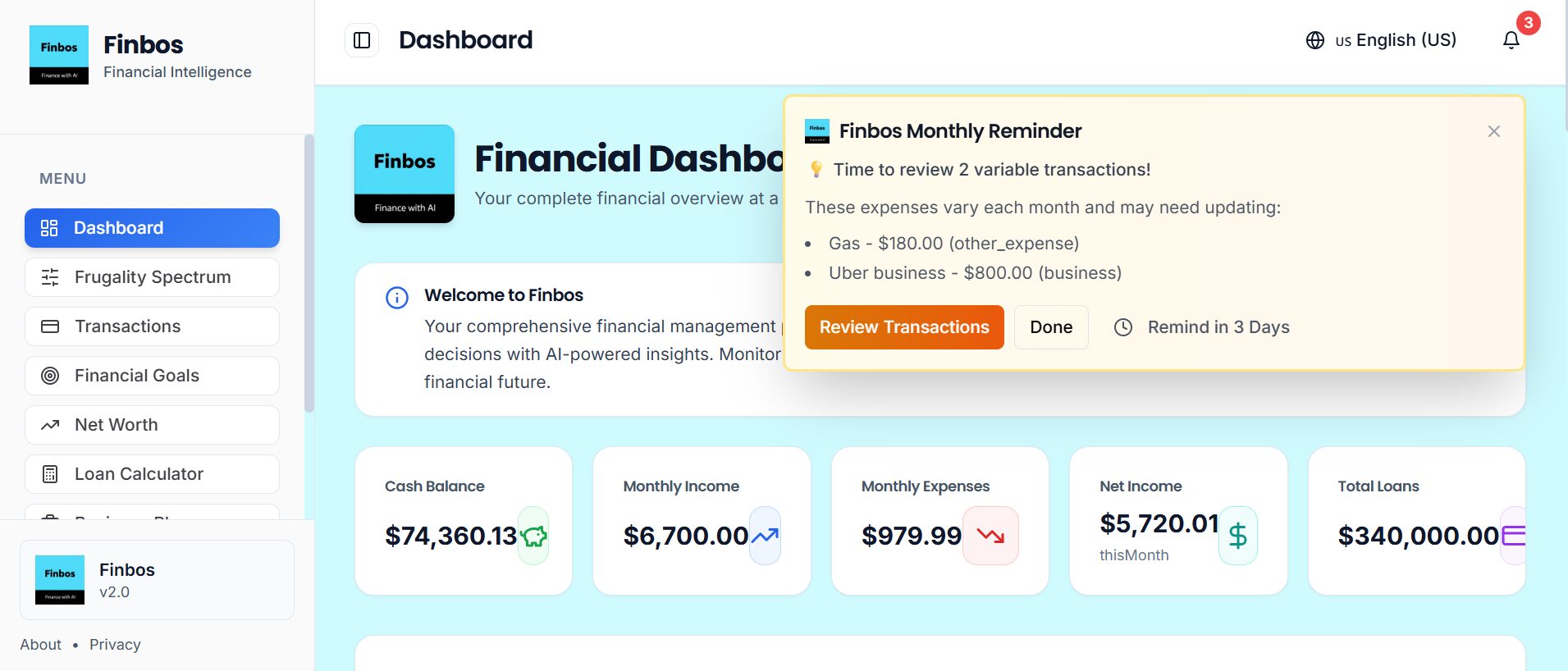Click the Cash Balance piggy bank icon
1568x671 pixels.
click(533, 536)
